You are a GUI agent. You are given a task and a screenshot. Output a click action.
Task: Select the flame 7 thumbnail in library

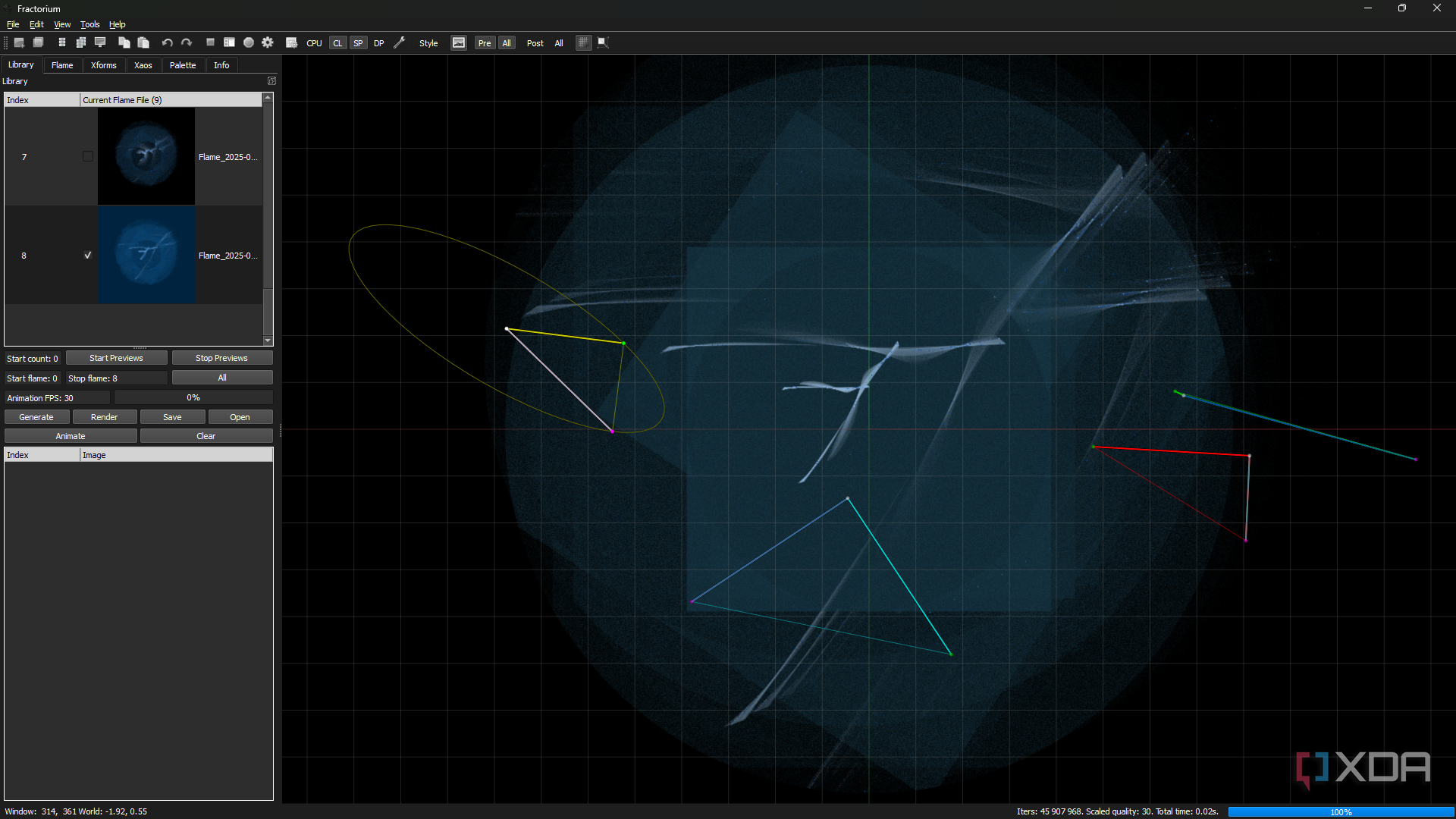(146, 156)
